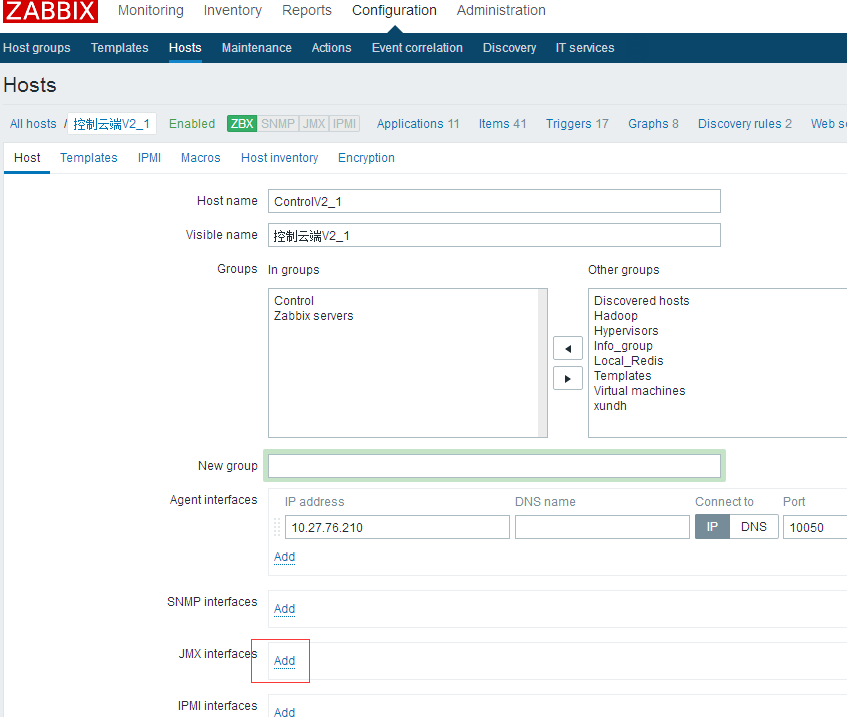Viewport: 847px width, 717px height.
Task: Switch to the Host inventory tab
Action: [x=279, y=158]
